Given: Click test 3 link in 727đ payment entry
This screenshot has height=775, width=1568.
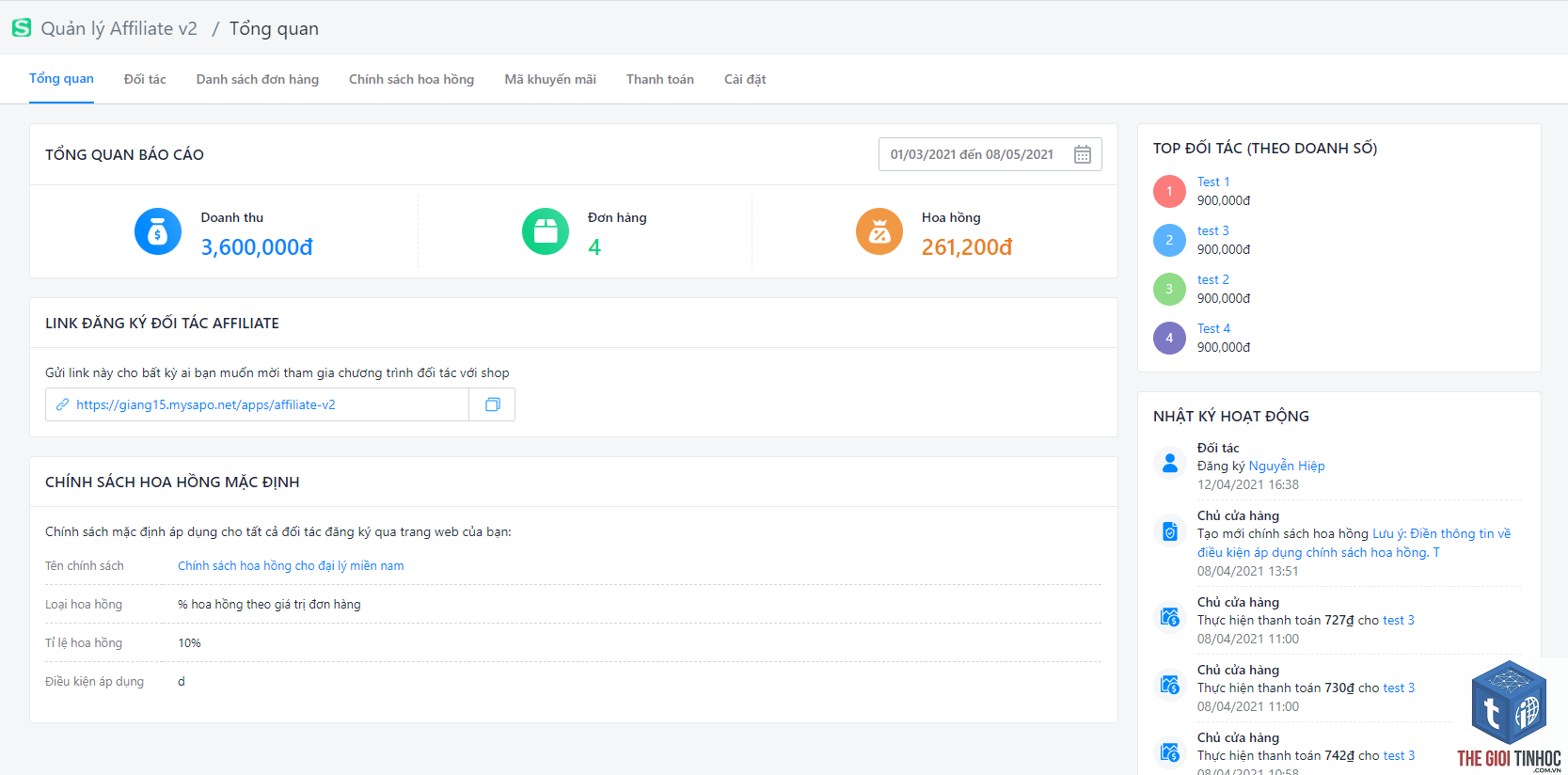Looking at the screenshot, I should click(1399, 620).
